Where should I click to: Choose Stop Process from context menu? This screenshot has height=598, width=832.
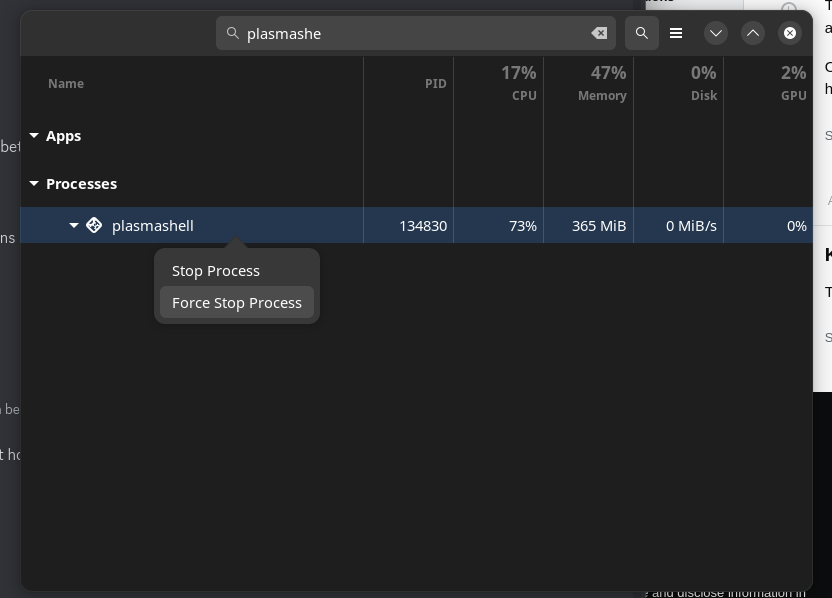[237, 271]
